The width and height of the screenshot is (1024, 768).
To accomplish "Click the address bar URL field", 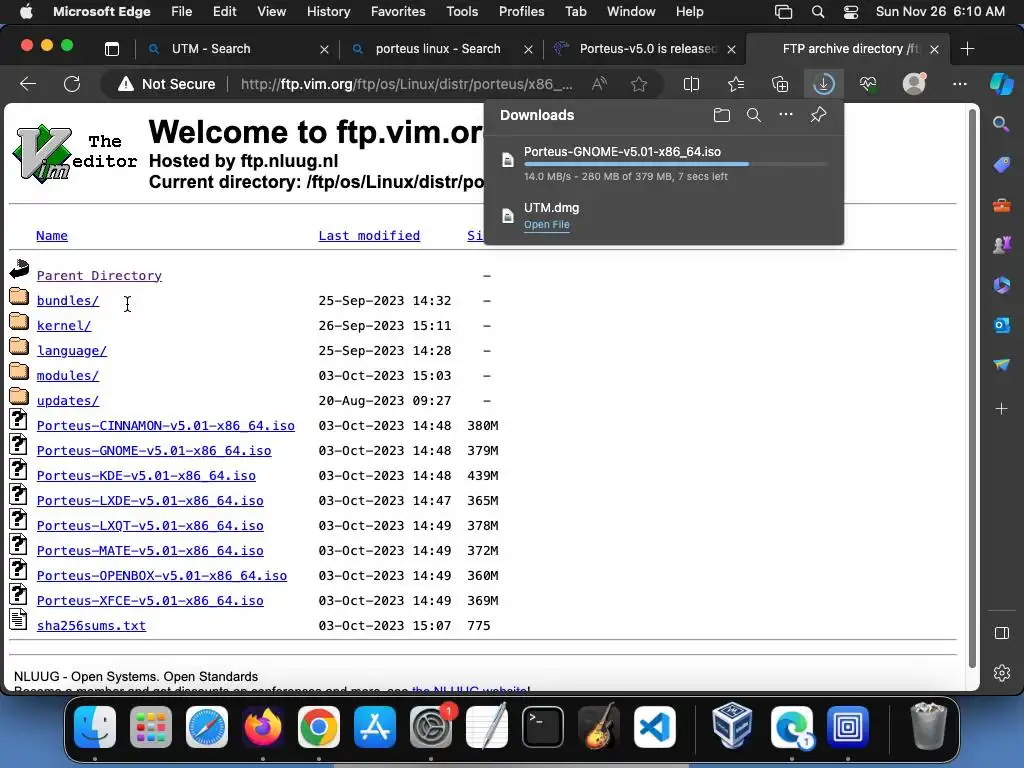I will [x=406, y=84].
